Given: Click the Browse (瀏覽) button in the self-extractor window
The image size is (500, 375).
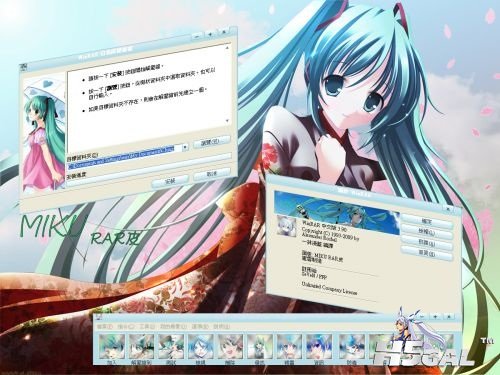Looking at the screenshot, I should tap(211, 142).
